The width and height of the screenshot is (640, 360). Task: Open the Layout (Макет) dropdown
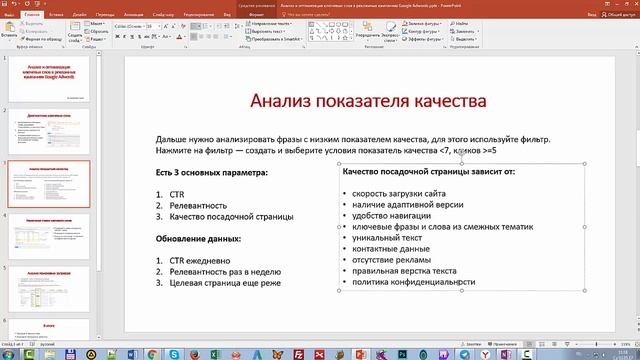tap(96, 24)
